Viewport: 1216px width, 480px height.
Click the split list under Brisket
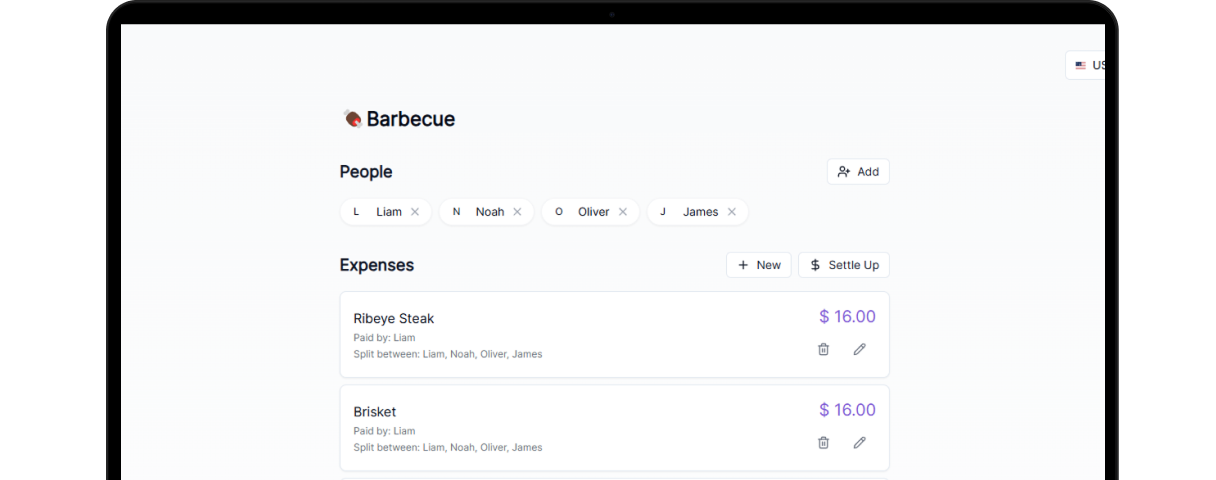[x=448, y=447]
